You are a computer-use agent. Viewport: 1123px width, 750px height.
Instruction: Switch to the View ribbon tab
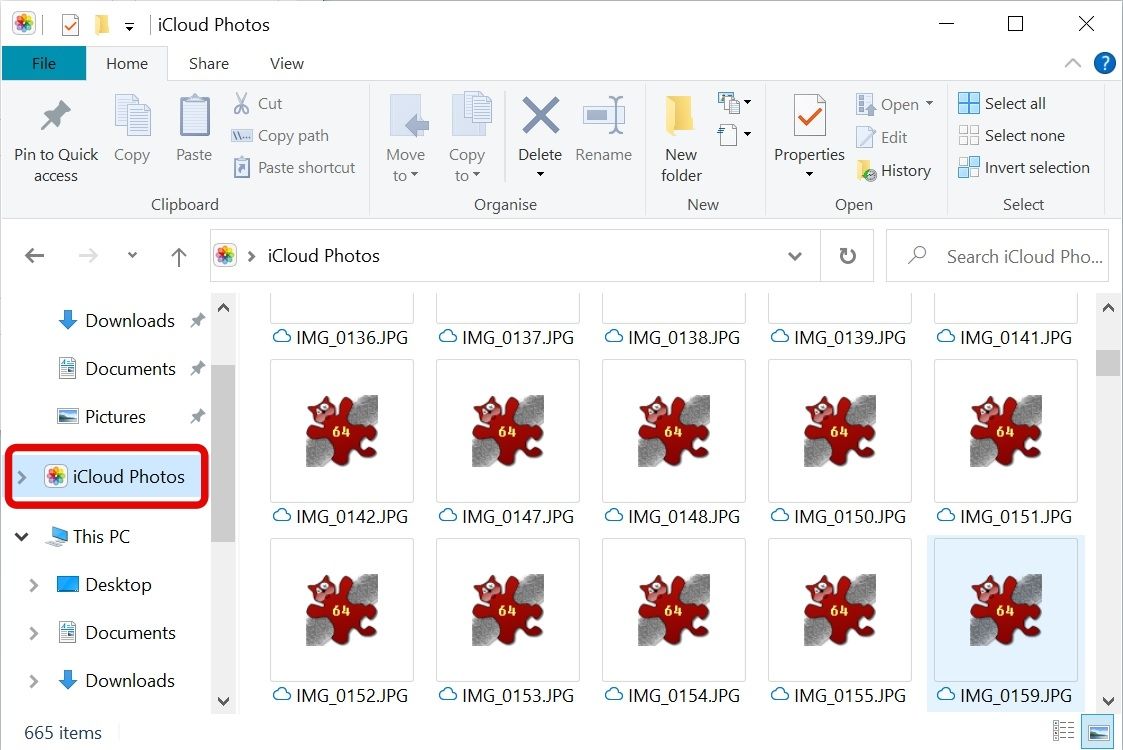click(286, 63)
